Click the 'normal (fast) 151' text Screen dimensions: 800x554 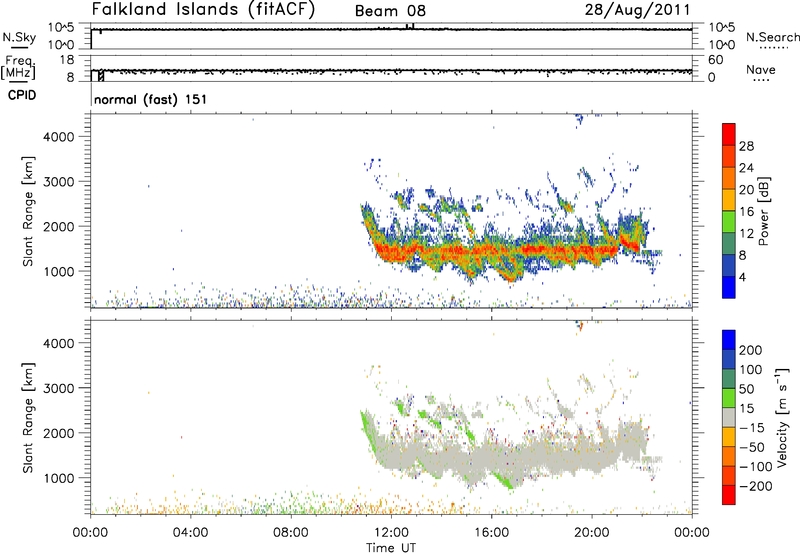point(150,99)
